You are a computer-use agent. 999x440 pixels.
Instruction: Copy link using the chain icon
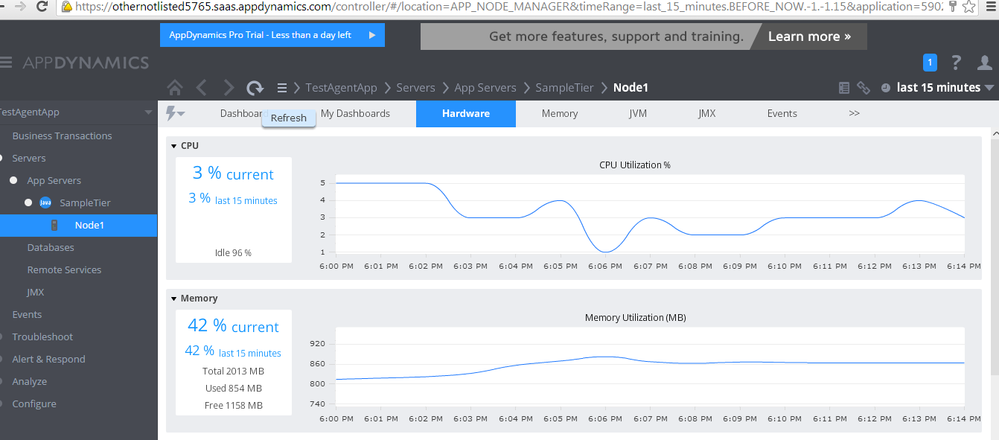point(863,88)
